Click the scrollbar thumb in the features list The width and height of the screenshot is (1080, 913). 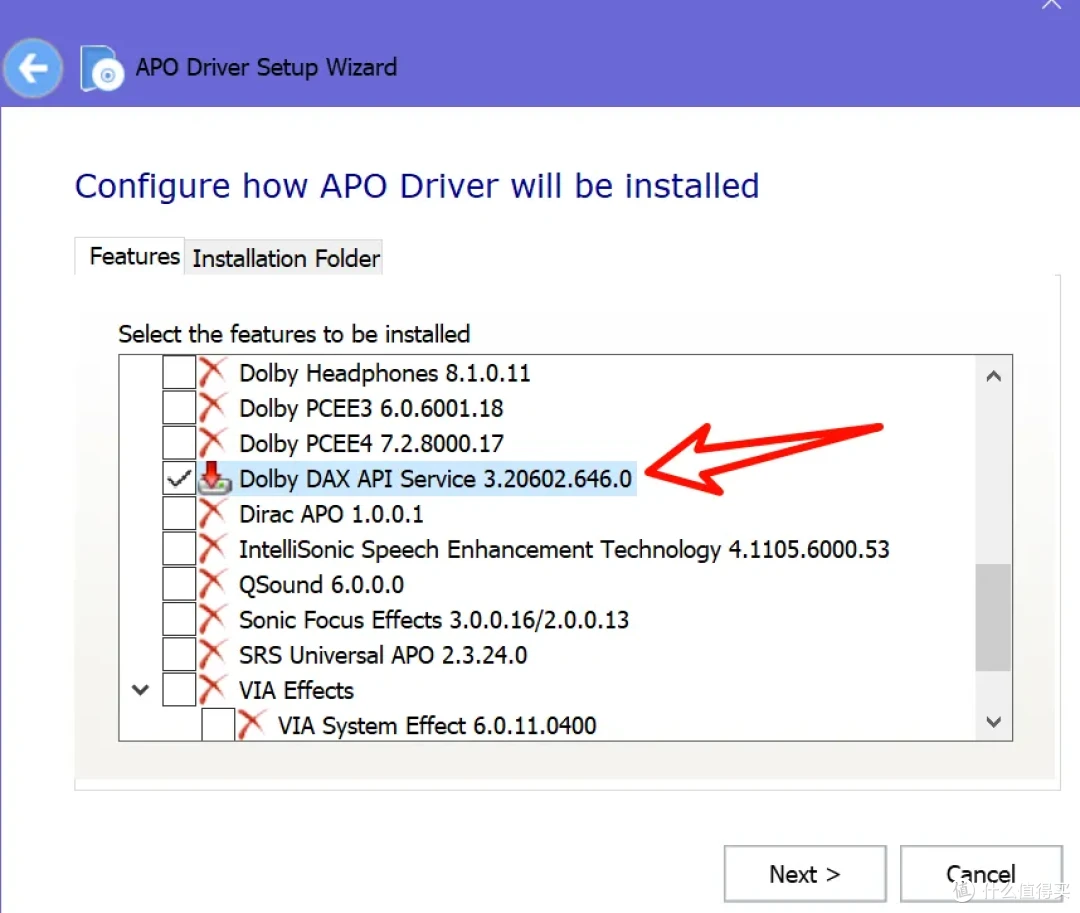click(x=993, y=617)
